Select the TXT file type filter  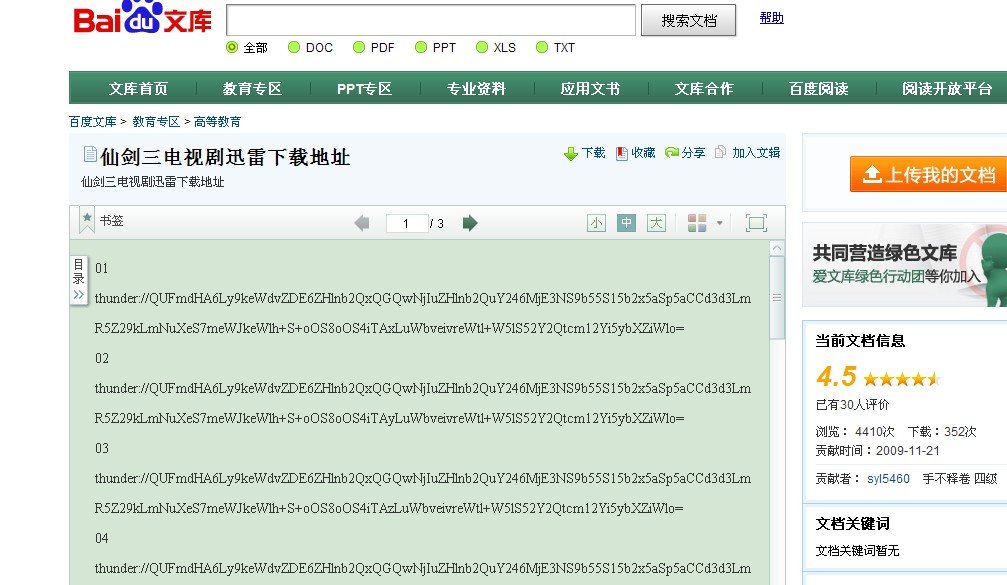coord(540,47)
